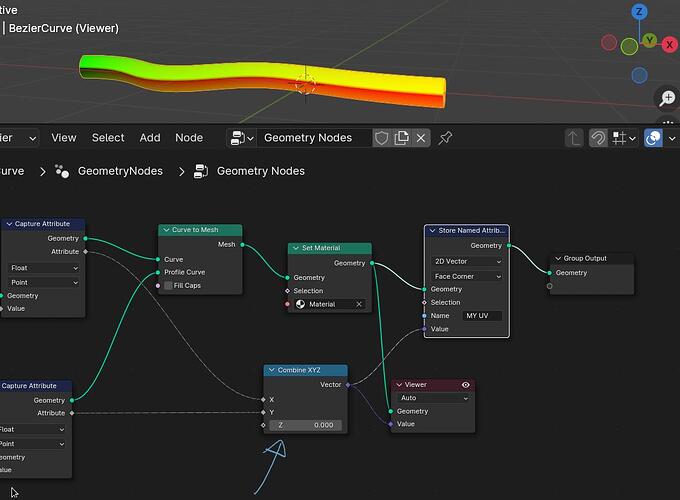Image resolution: width=680 pixels, height=500 pixels.
Task: Click the Store Named Attribute header
Action: (467, 231)
